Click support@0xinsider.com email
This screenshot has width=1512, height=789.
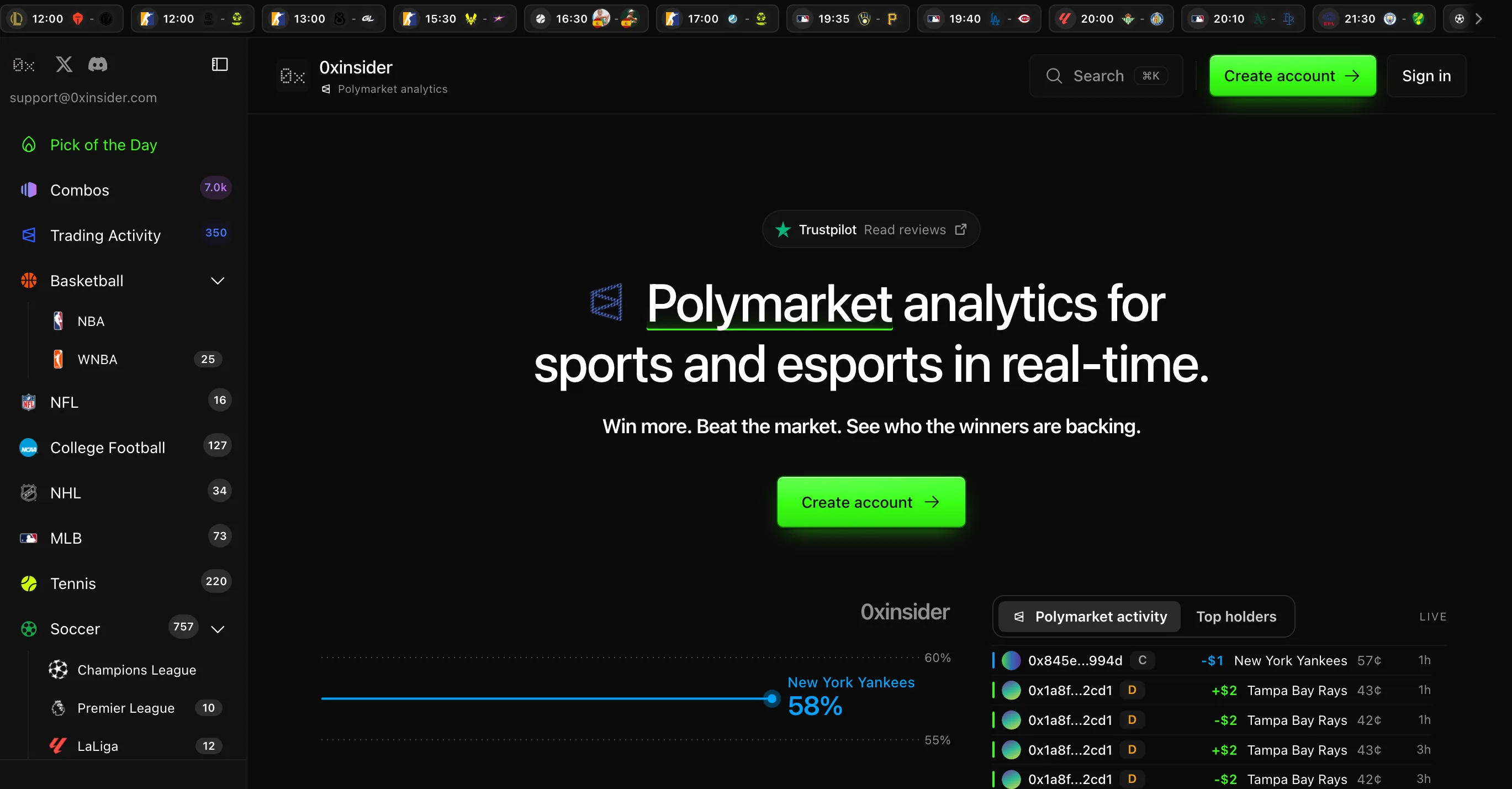point(83,97)
